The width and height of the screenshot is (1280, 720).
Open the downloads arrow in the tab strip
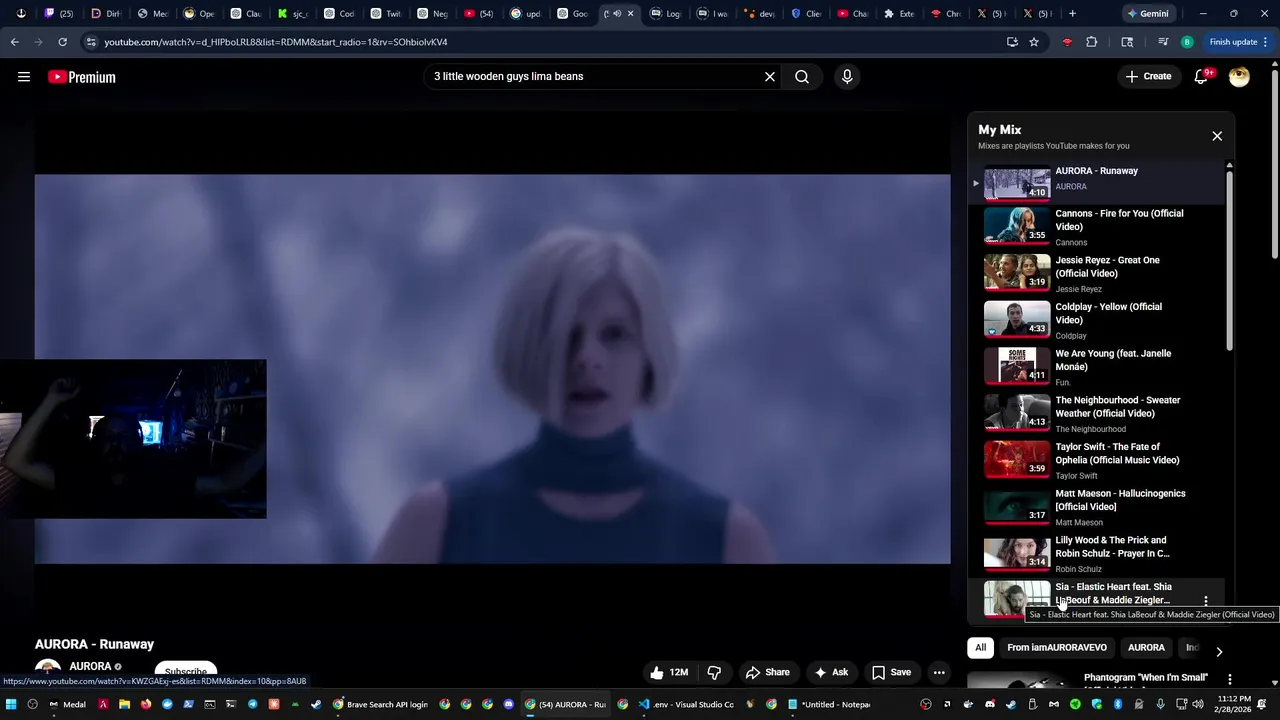point(21,14)
